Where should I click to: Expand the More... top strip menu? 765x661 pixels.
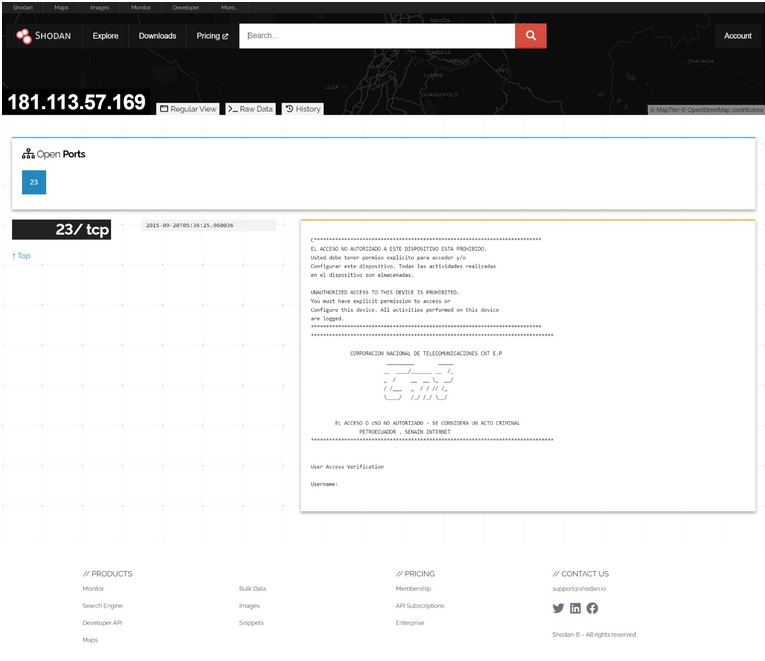click(x=229, y=7)
